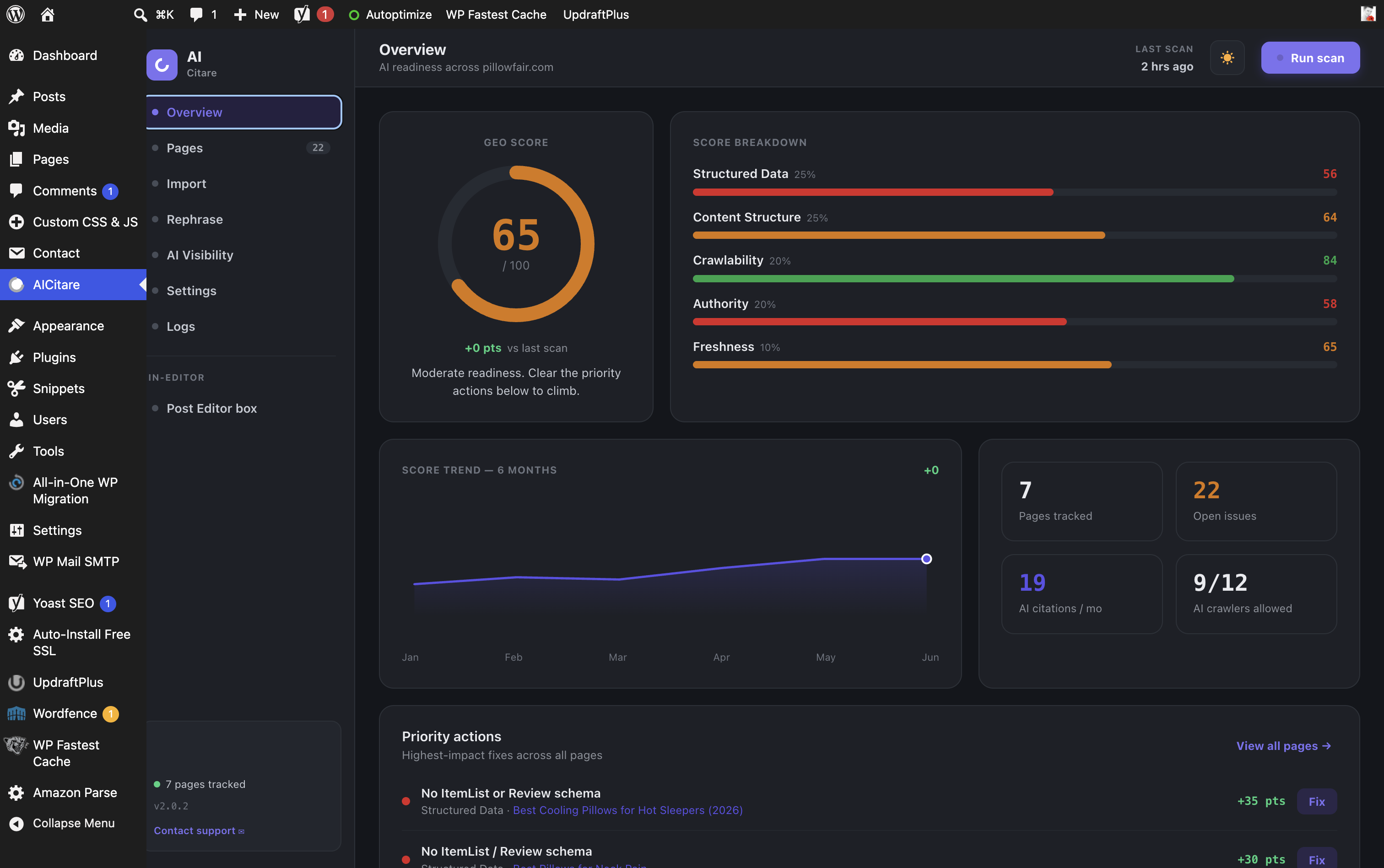The image size is (1384, 868).
Task: Open WP Fastest Cache in admin bar
Action: (496, 14)
